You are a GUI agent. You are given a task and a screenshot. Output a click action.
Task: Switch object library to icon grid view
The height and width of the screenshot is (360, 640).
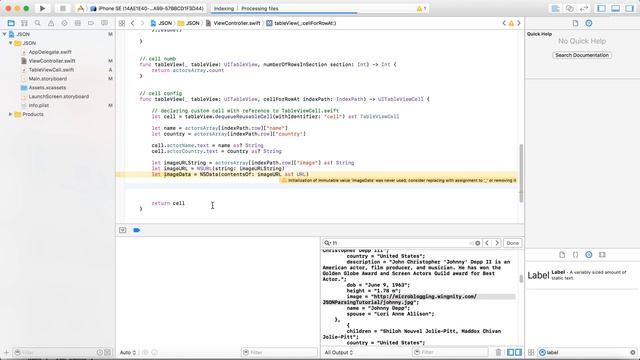coord(531,352)
